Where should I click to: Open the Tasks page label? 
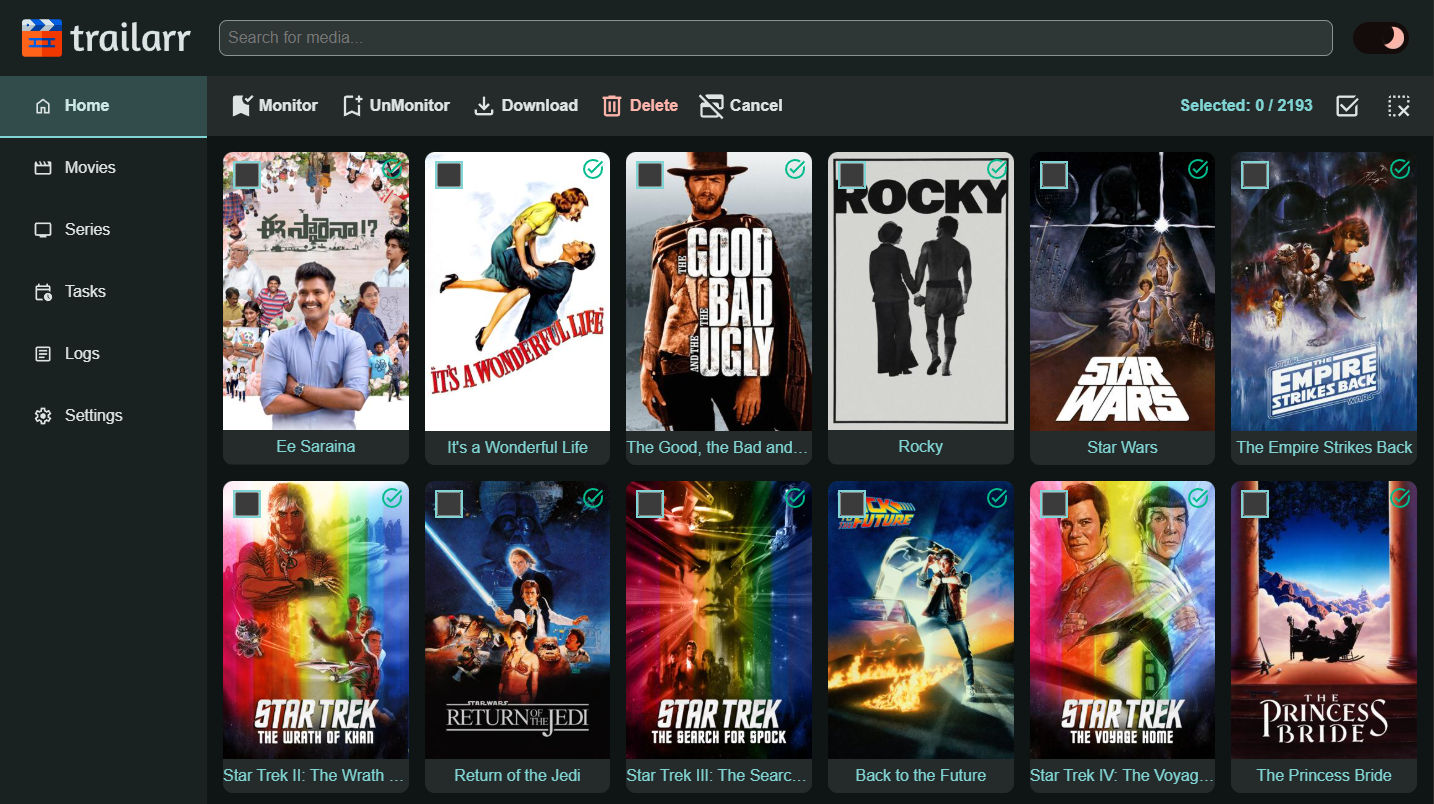pos(85,292)
